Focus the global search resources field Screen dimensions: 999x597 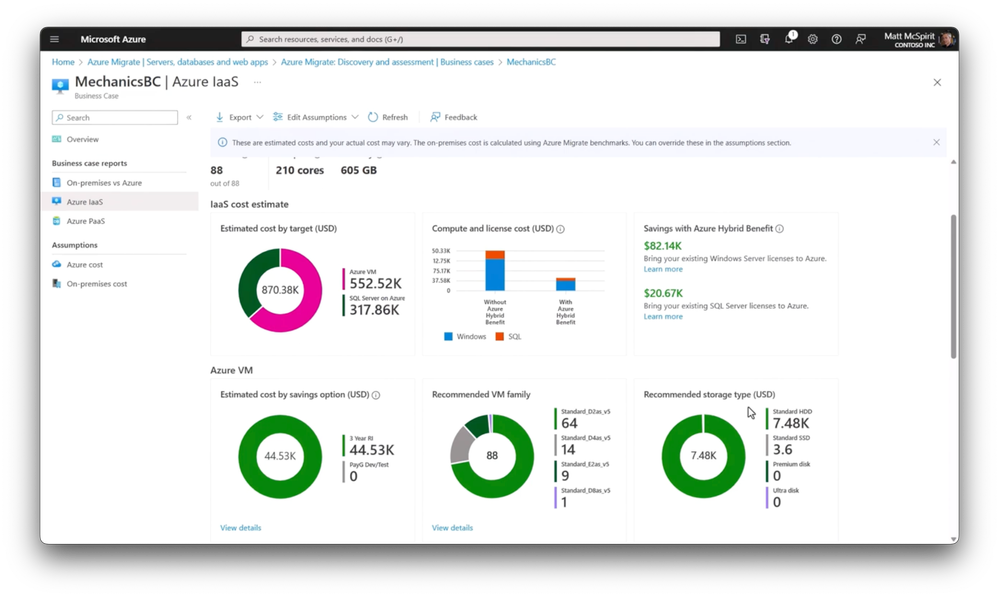480,40
